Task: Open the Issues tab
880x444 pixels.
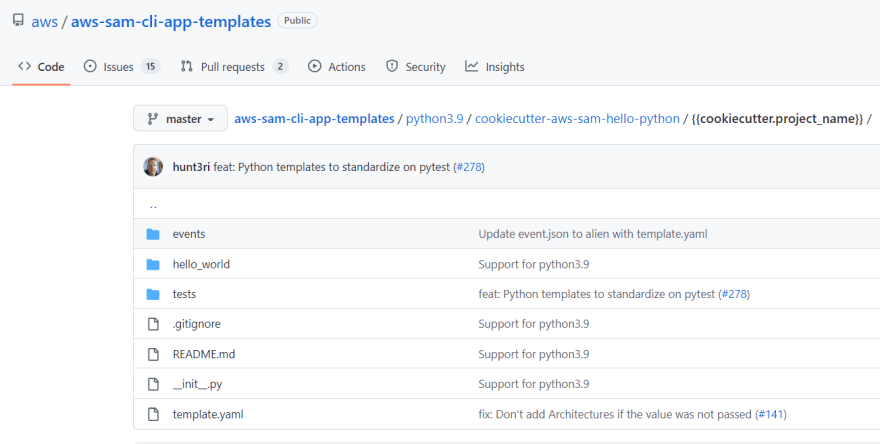Action: pyautogui.click(x=122, y=67)
